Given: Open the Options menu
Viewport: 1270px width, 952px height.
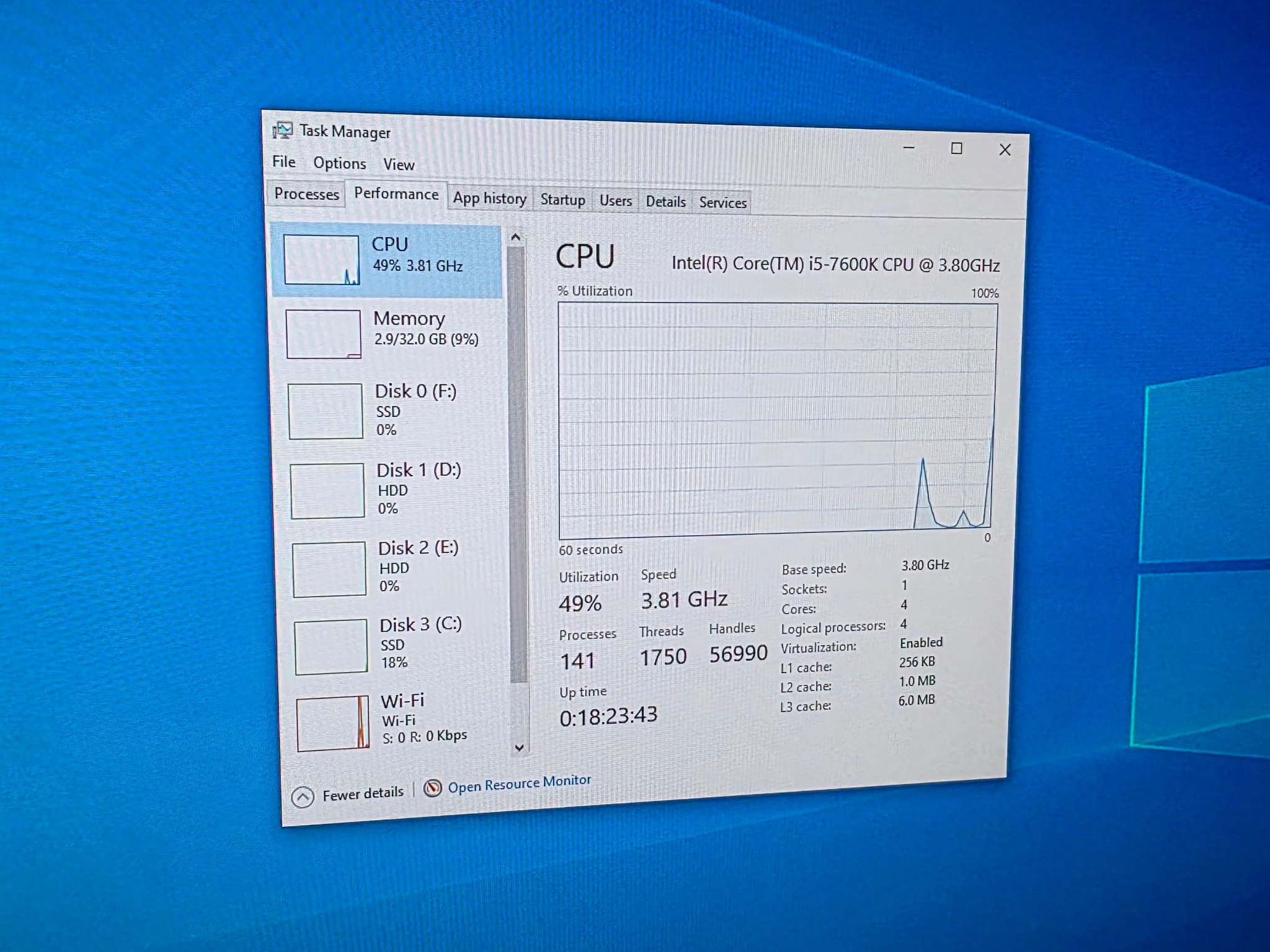Looking at the screenshot, I should click(x=339, y=163).
